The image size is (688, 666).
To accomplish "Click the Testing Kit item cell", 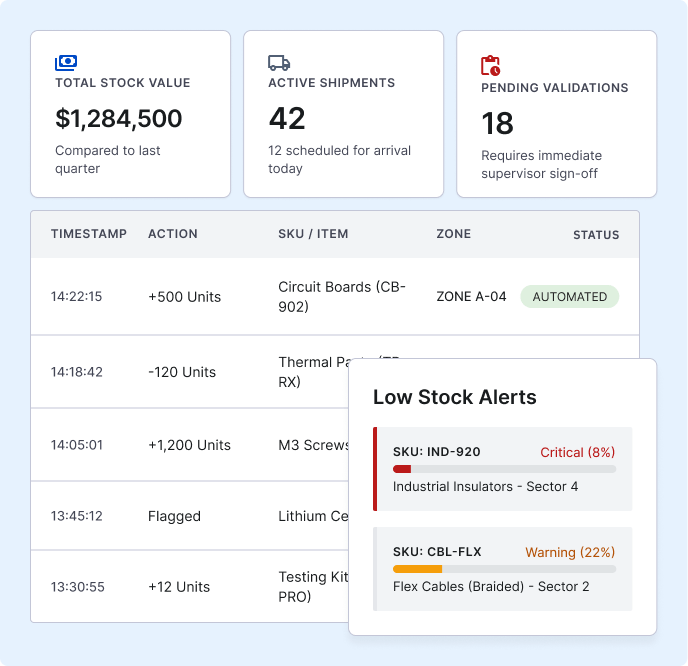I will tap(313, 587).
